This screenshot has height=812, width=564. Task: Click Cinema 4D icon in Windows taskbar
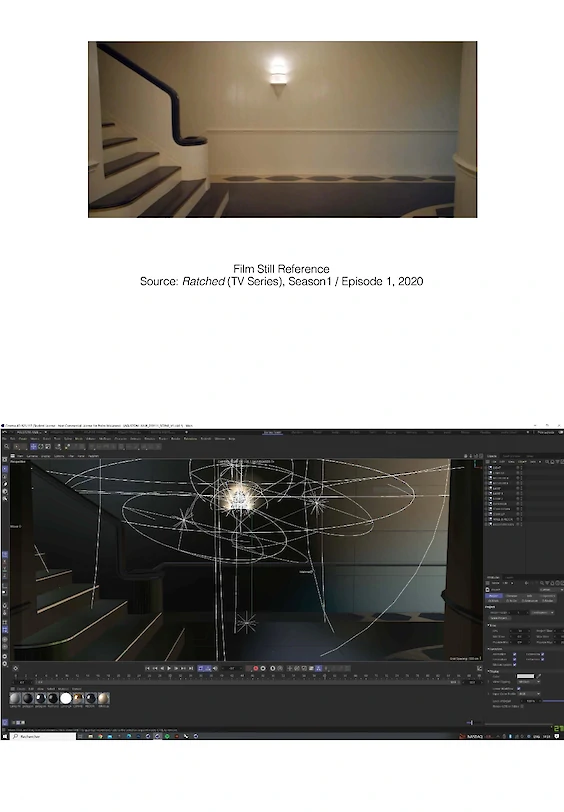pyautogui.click(x=157, y=736)
